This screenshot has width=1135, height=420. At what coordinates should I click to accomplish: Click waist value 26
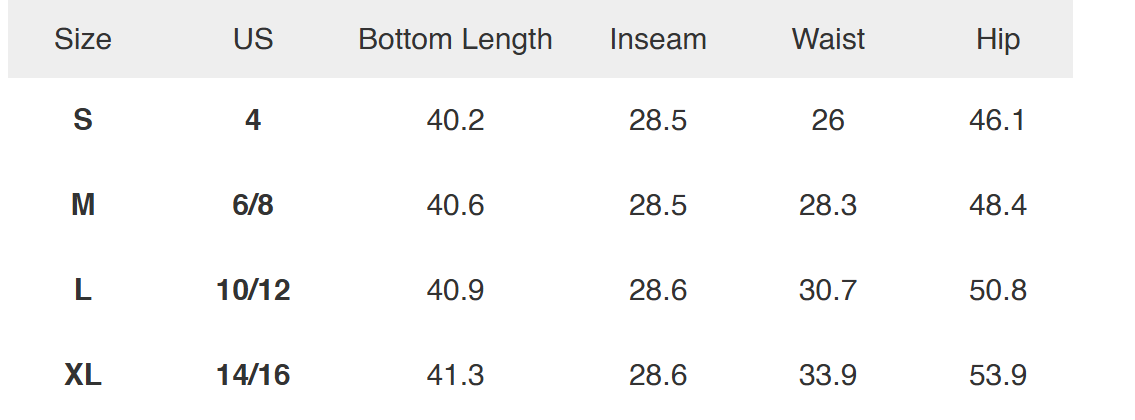click(x=828, y=121)
